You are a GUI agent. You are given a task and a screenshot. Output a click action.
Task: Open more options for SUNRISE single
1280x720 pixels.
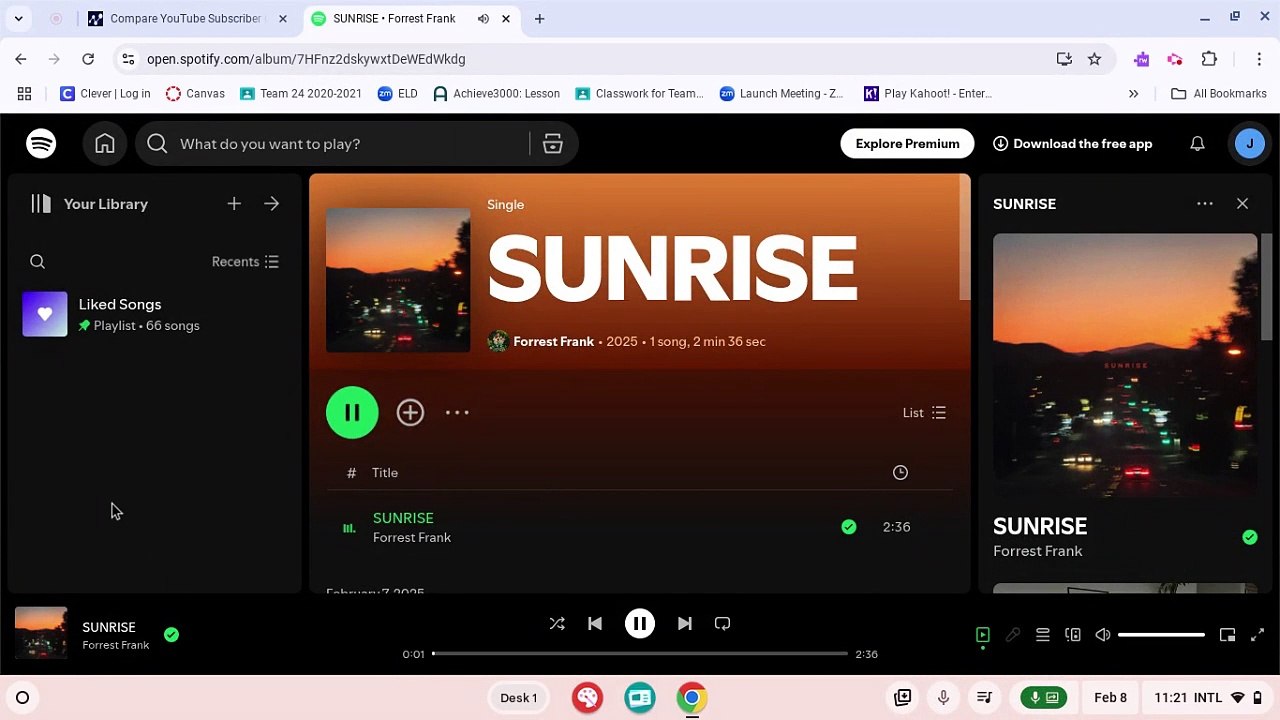457,412
